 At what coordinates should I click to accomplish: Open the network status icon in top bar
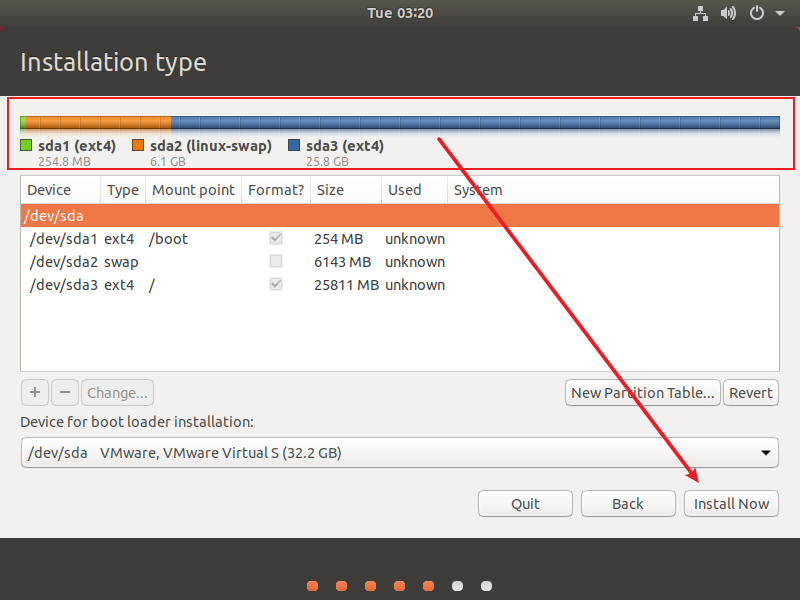700,13
